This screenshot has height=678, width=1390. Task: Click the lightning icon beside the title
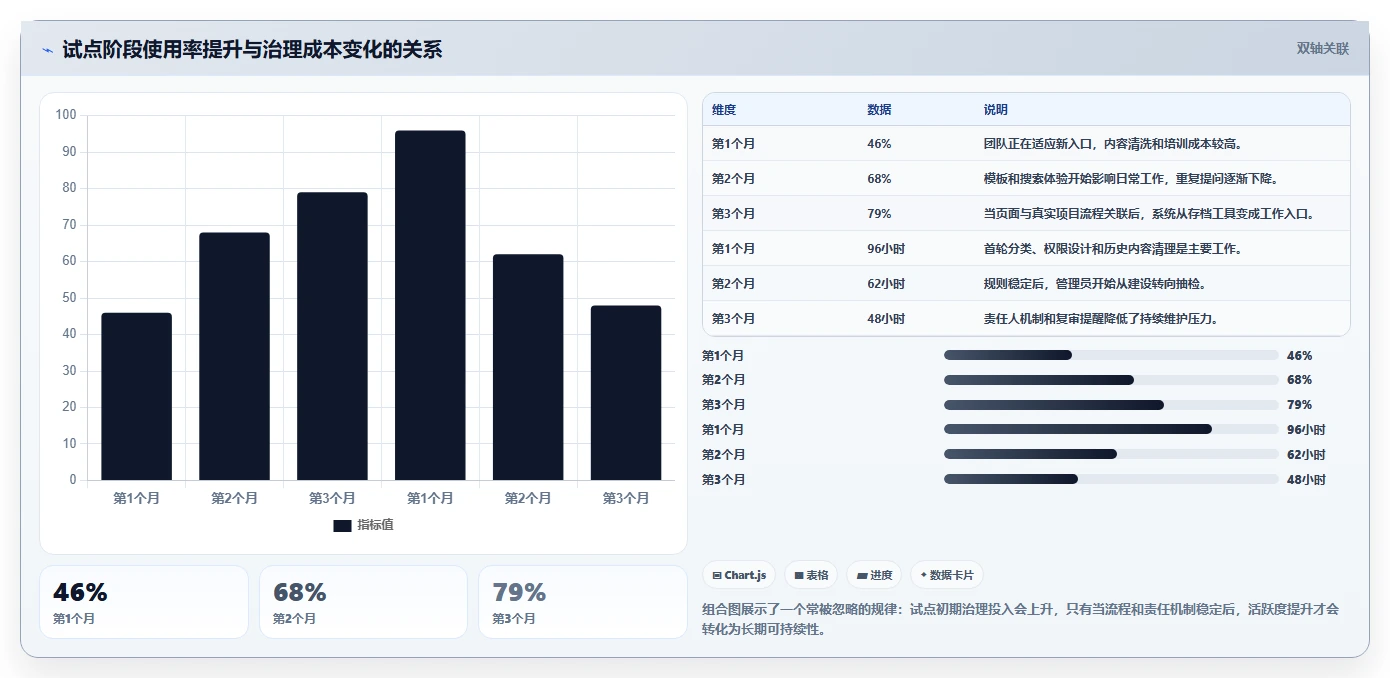(x=47, y=50)
